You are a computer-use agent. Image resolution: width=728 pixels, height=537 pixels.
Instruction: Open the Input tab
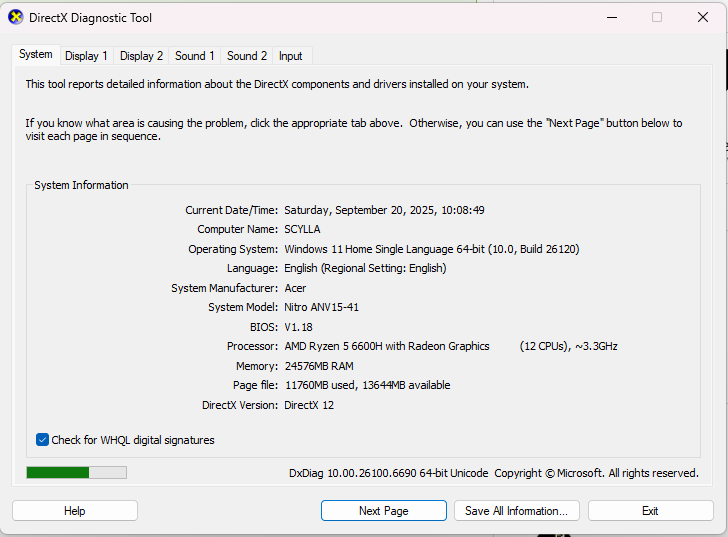point(291,56)
